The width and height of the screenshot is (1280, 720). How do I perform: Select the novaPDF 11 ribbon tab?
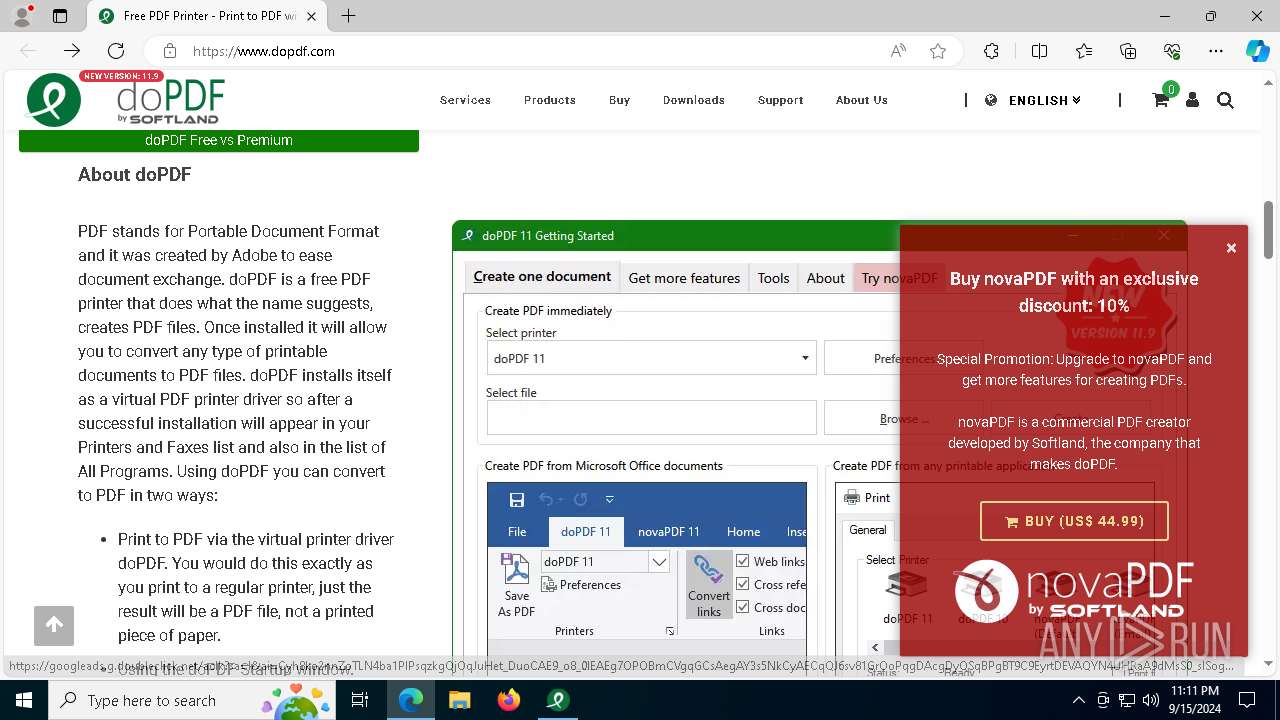[669, 532]
